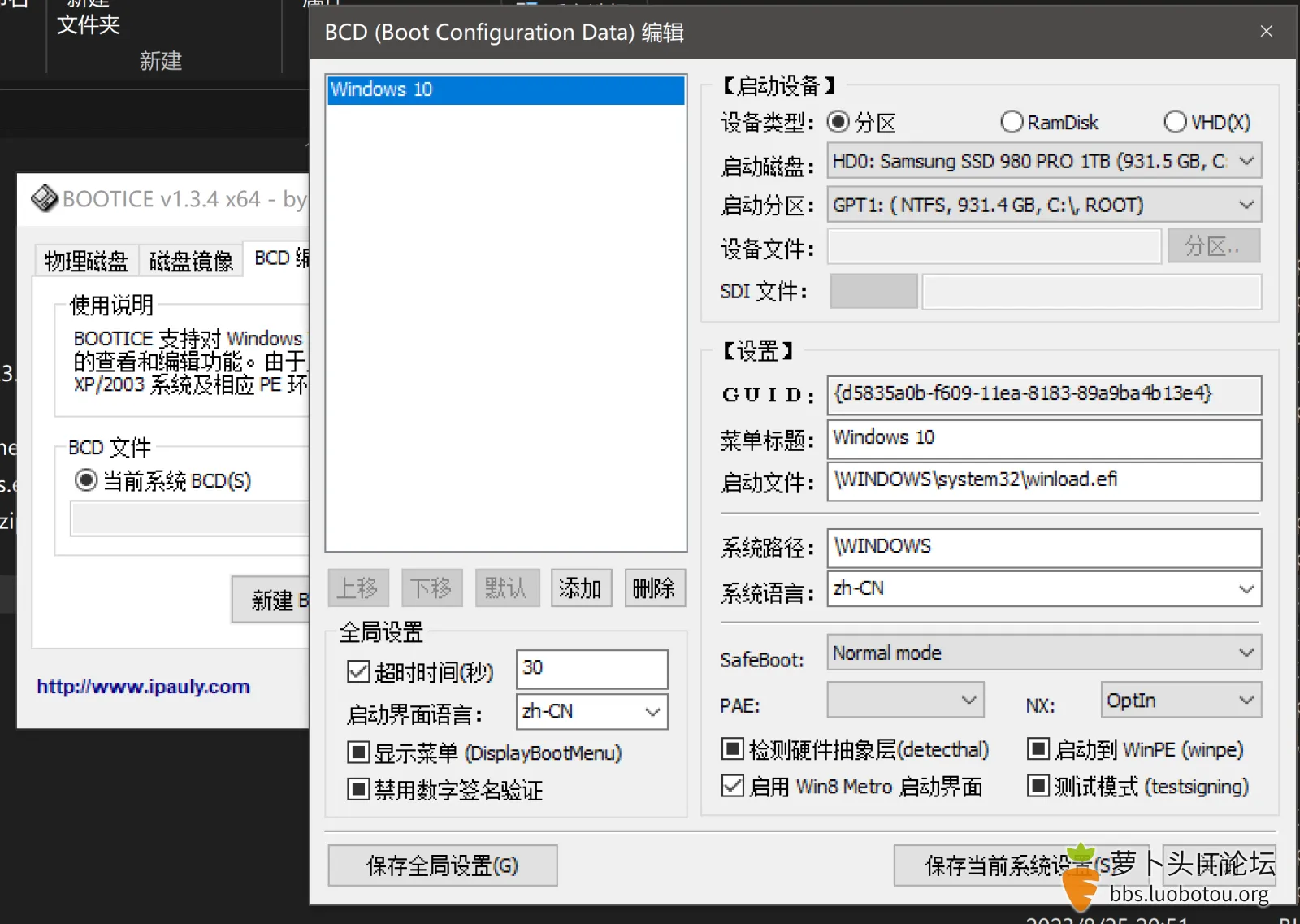Click the 设备文件 input field
Viewport: 1300px width, 924px height.
point(994,246)
